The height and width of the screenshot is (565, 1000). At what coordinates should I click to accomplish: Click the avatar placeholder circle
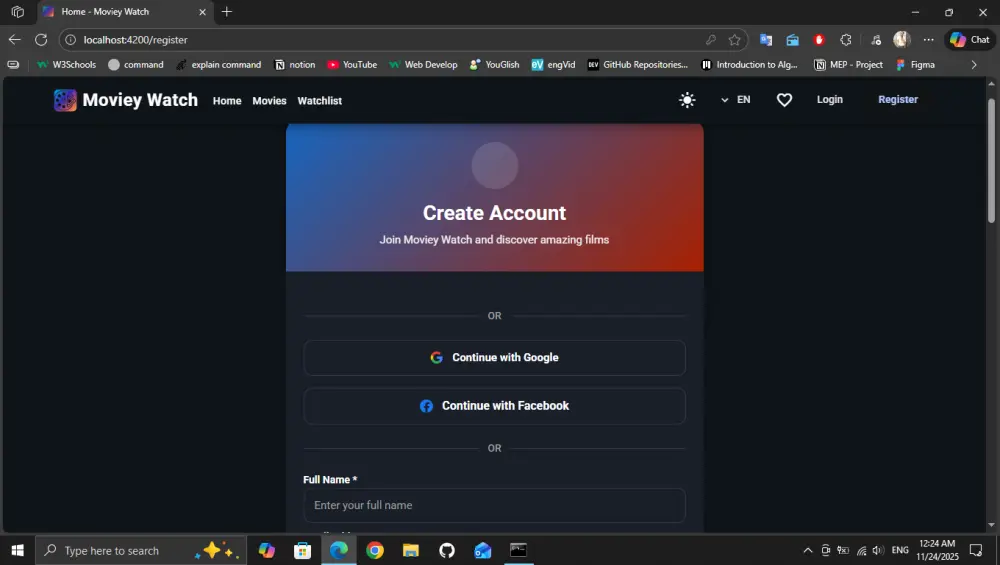point(494,165)
